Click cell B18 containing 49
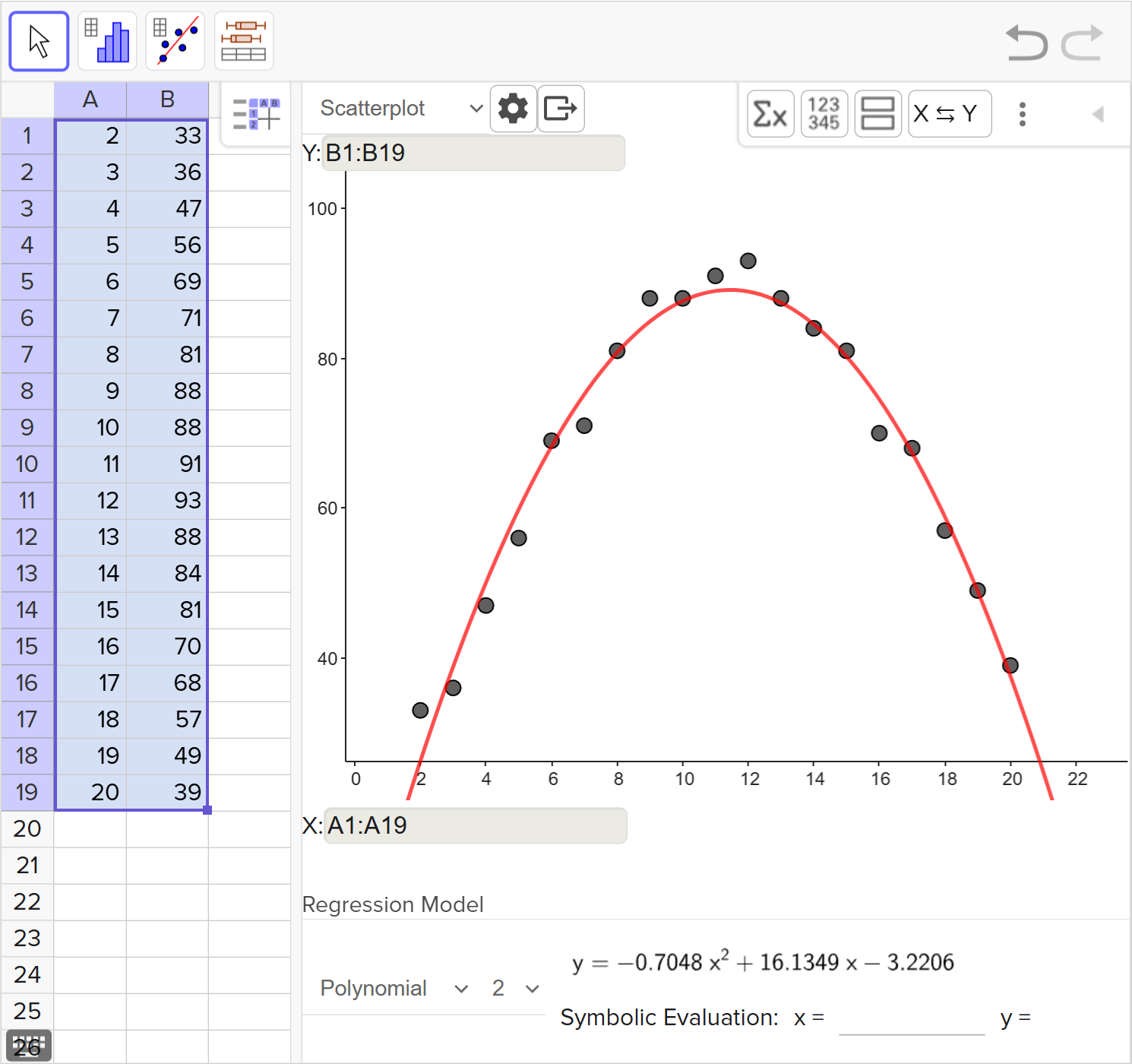1132x1064 pixels. [x=167, y=756]
